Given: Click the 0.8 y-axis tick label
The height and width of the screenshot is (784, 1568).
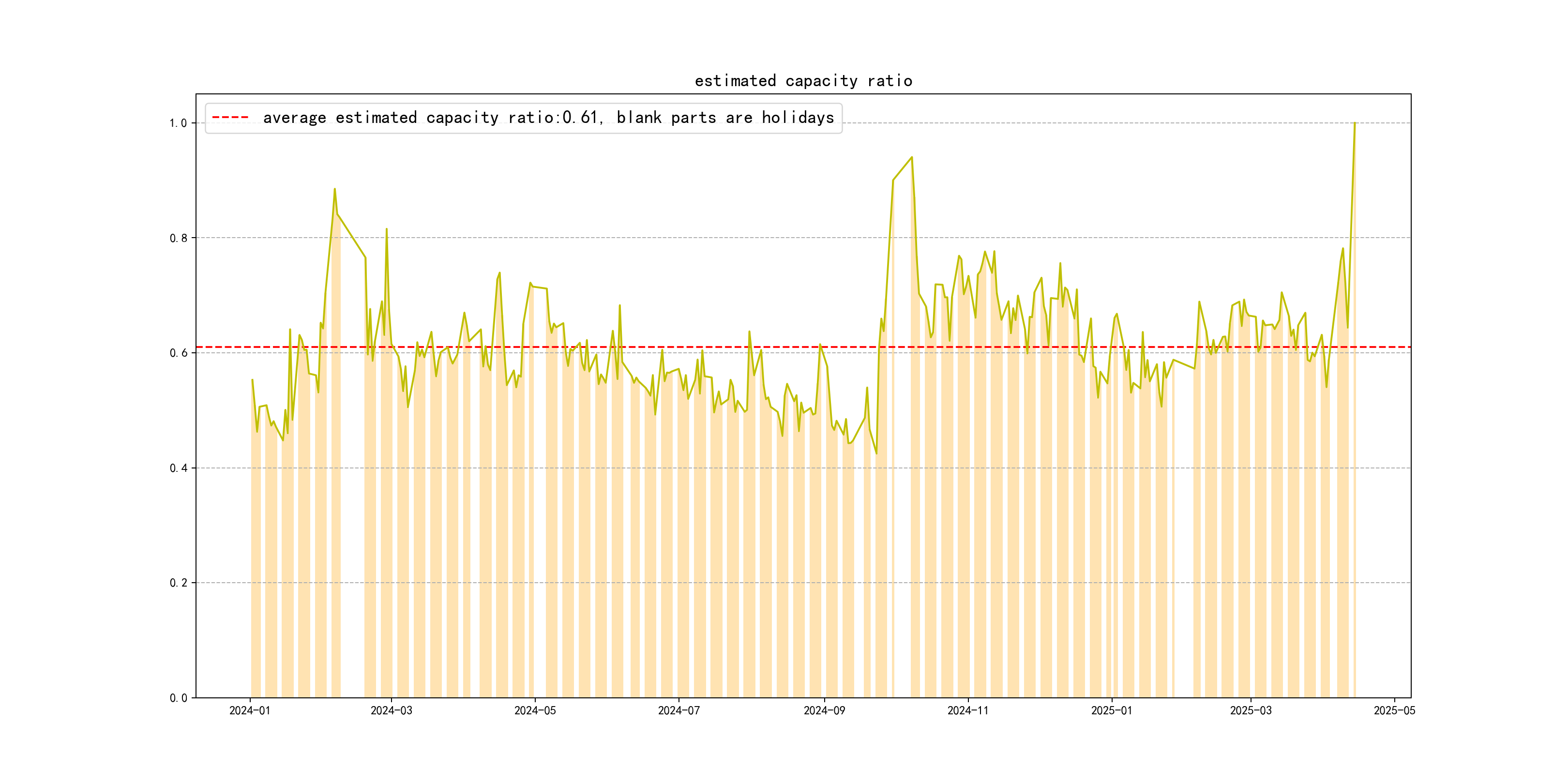Looking at the screenshot, I should pos(178,238).
